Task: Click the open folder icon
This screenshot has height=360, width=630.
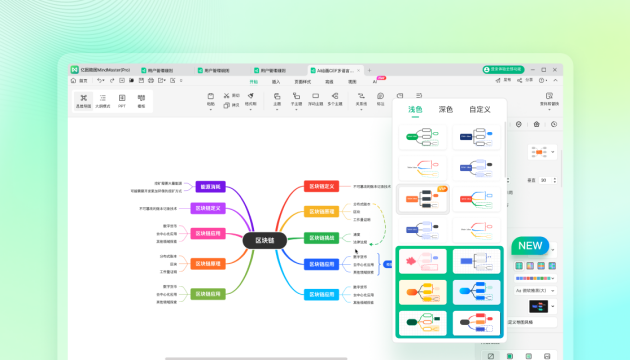Action: [x=131, y=81]
